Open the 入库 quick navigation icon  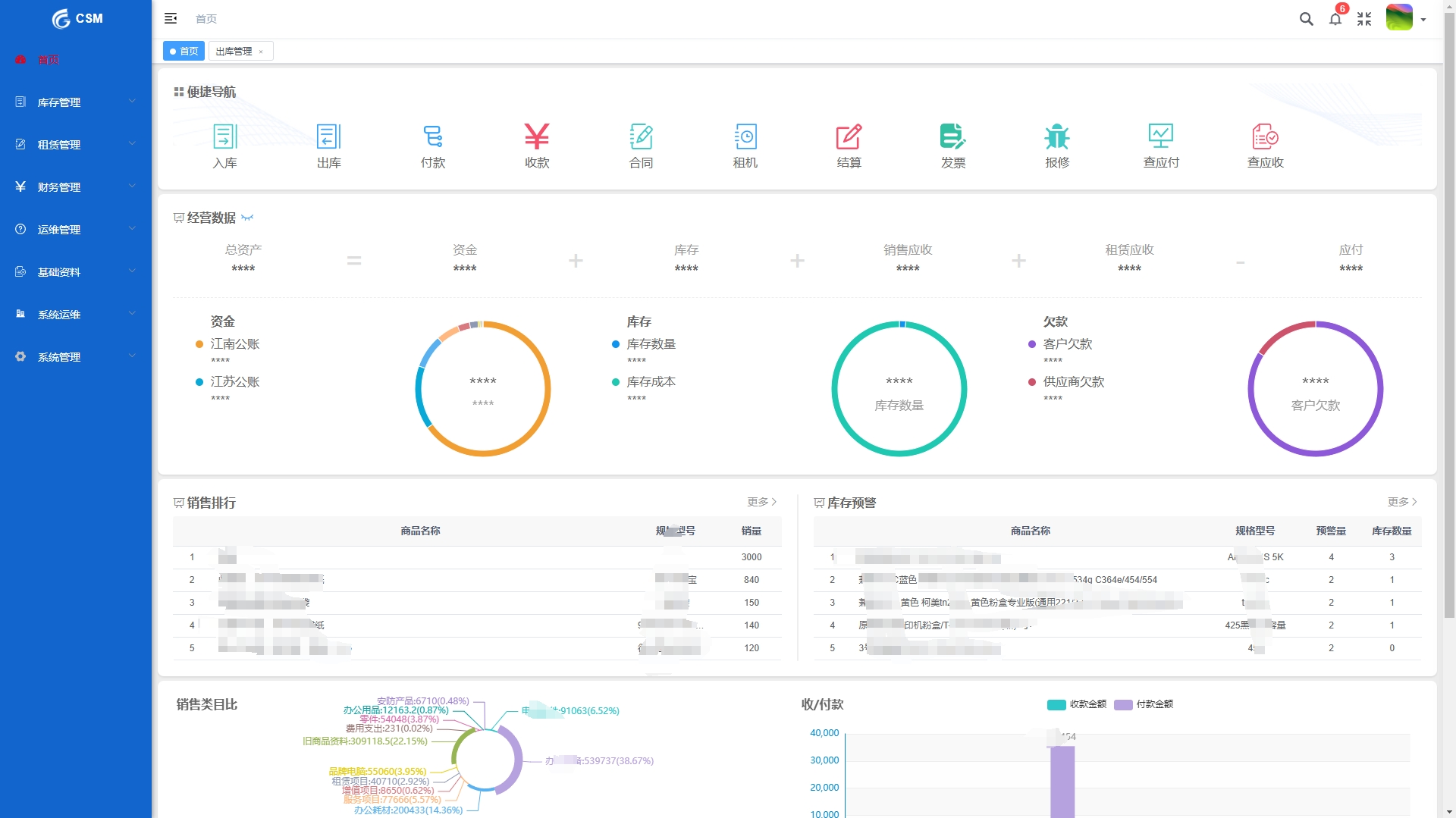(224, 137)
